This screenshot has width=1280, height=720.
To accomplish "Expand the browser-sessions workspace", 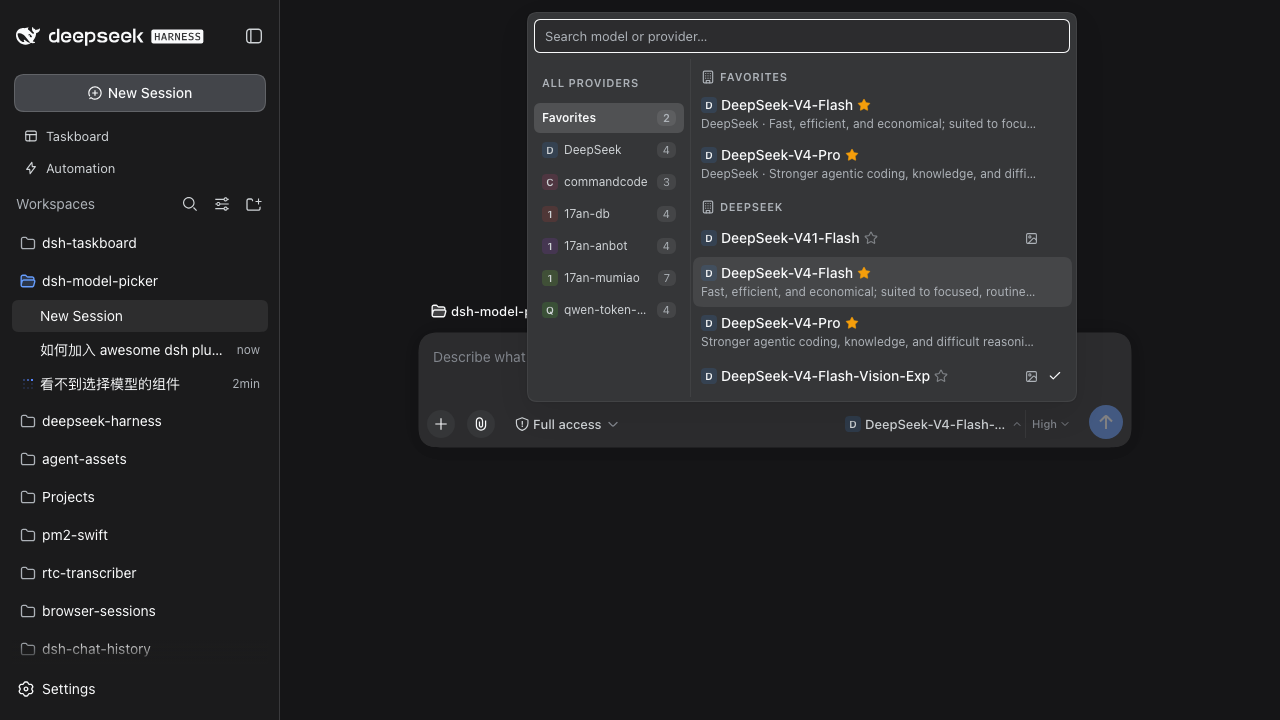I will 140,611.
